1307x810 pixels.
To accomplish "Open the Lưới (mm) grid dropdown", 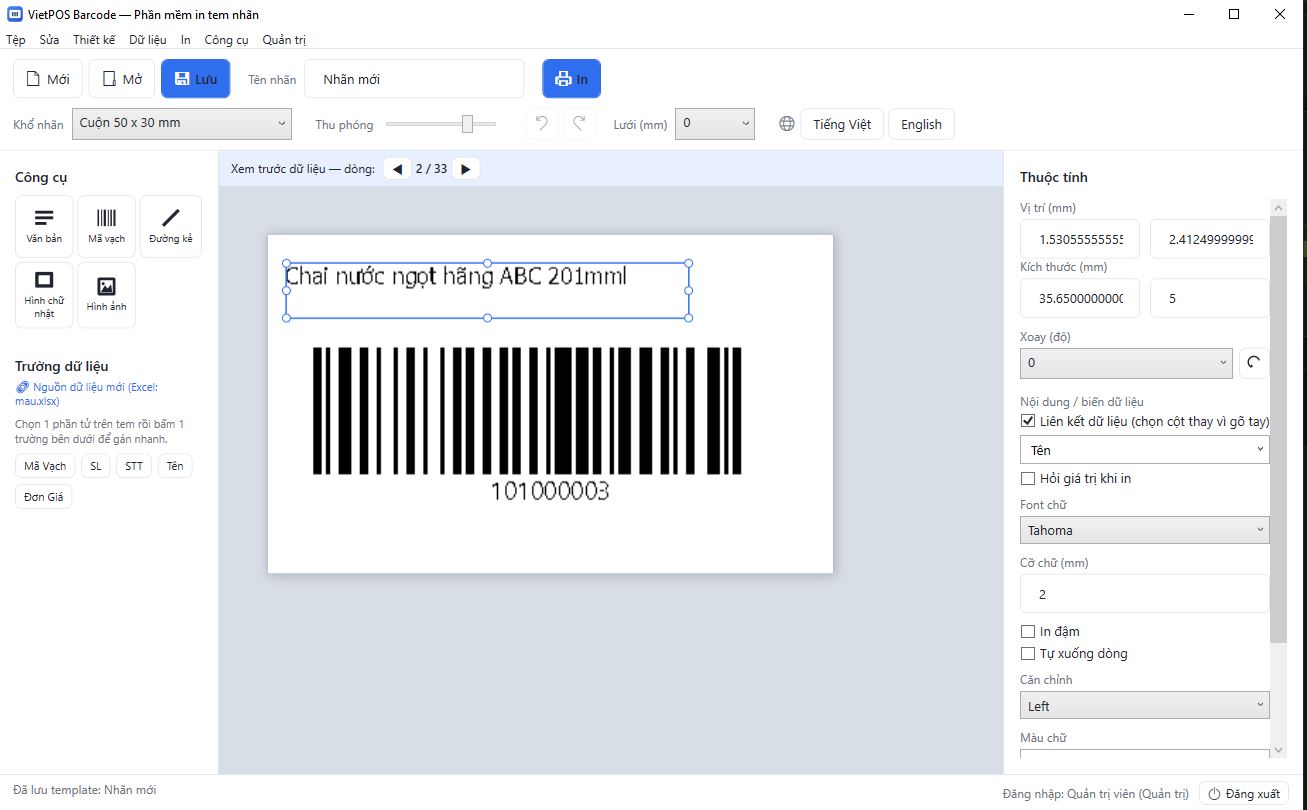I will [x=715, y=124].
